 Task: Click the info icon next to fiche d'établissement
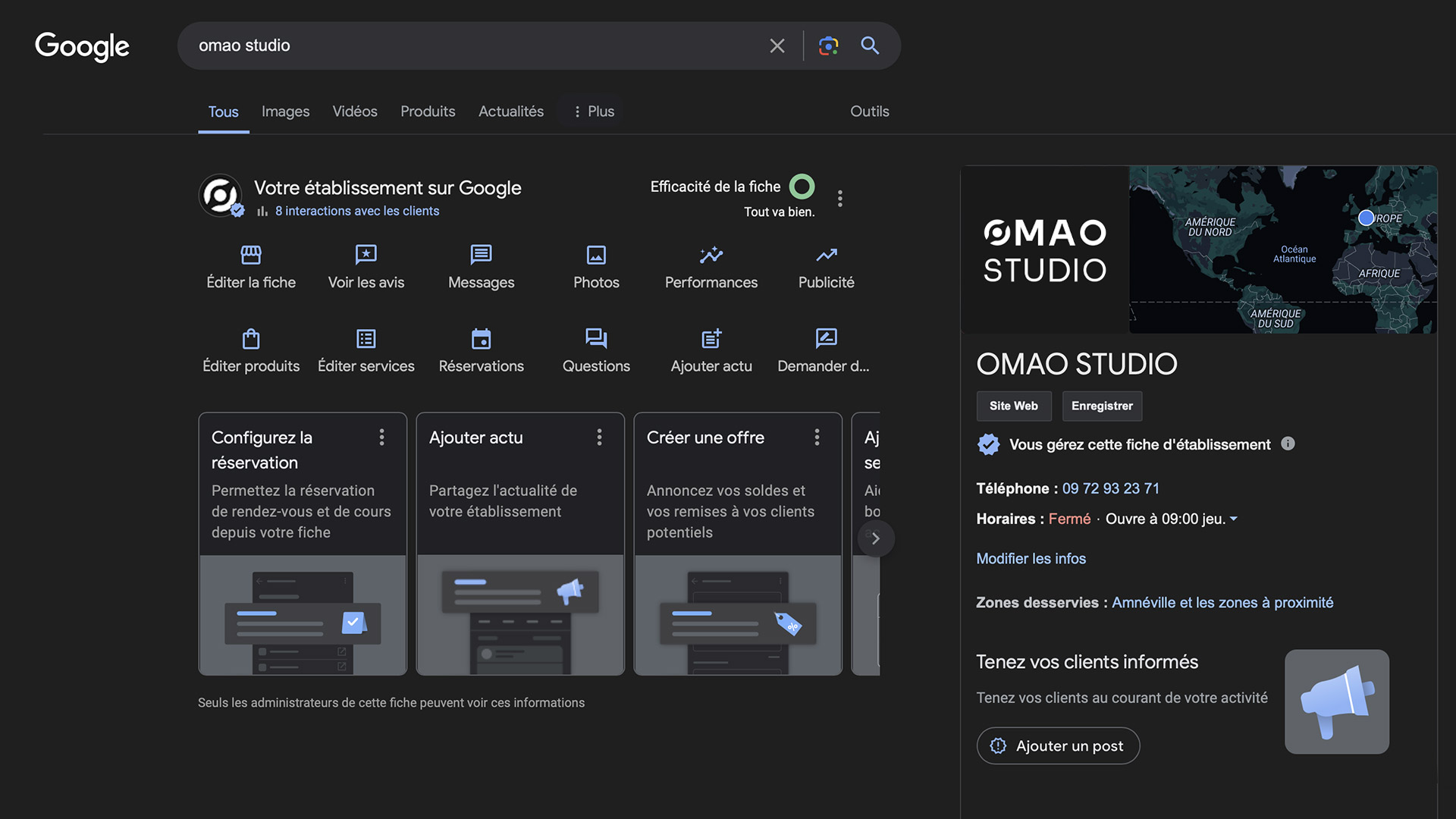[1288, 444]
